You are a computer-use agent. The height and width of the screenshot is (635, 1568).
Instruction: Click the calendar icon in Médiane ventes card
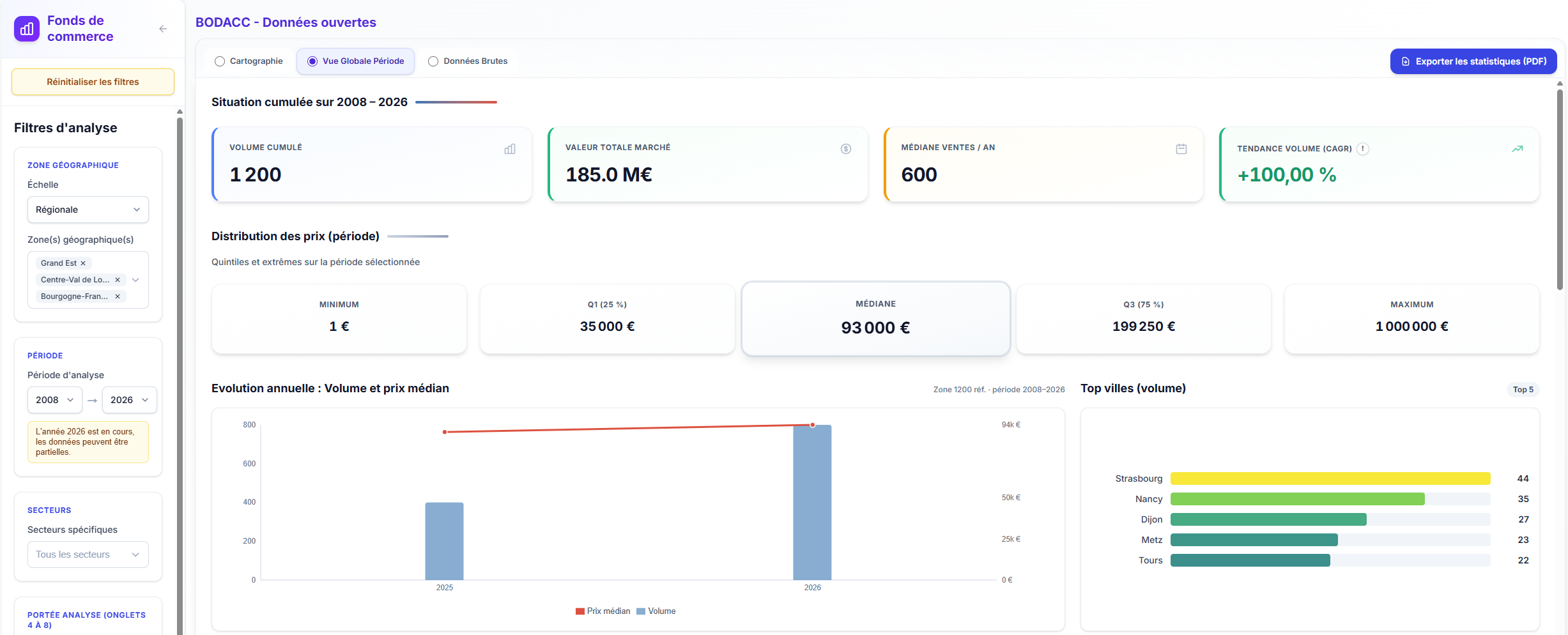pos(1181,149)
